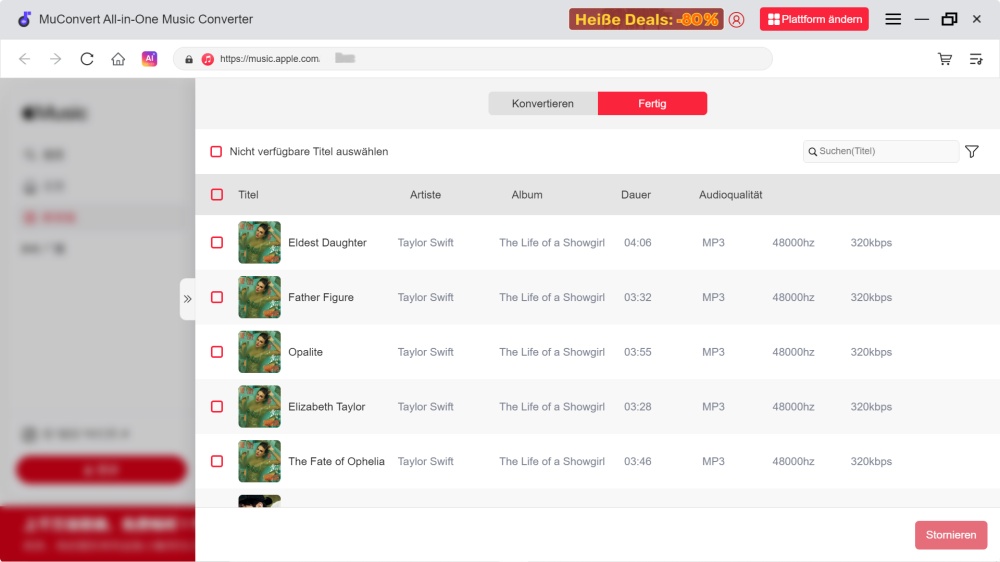Click The Fate of Ophelia album thumbnail

260,461
